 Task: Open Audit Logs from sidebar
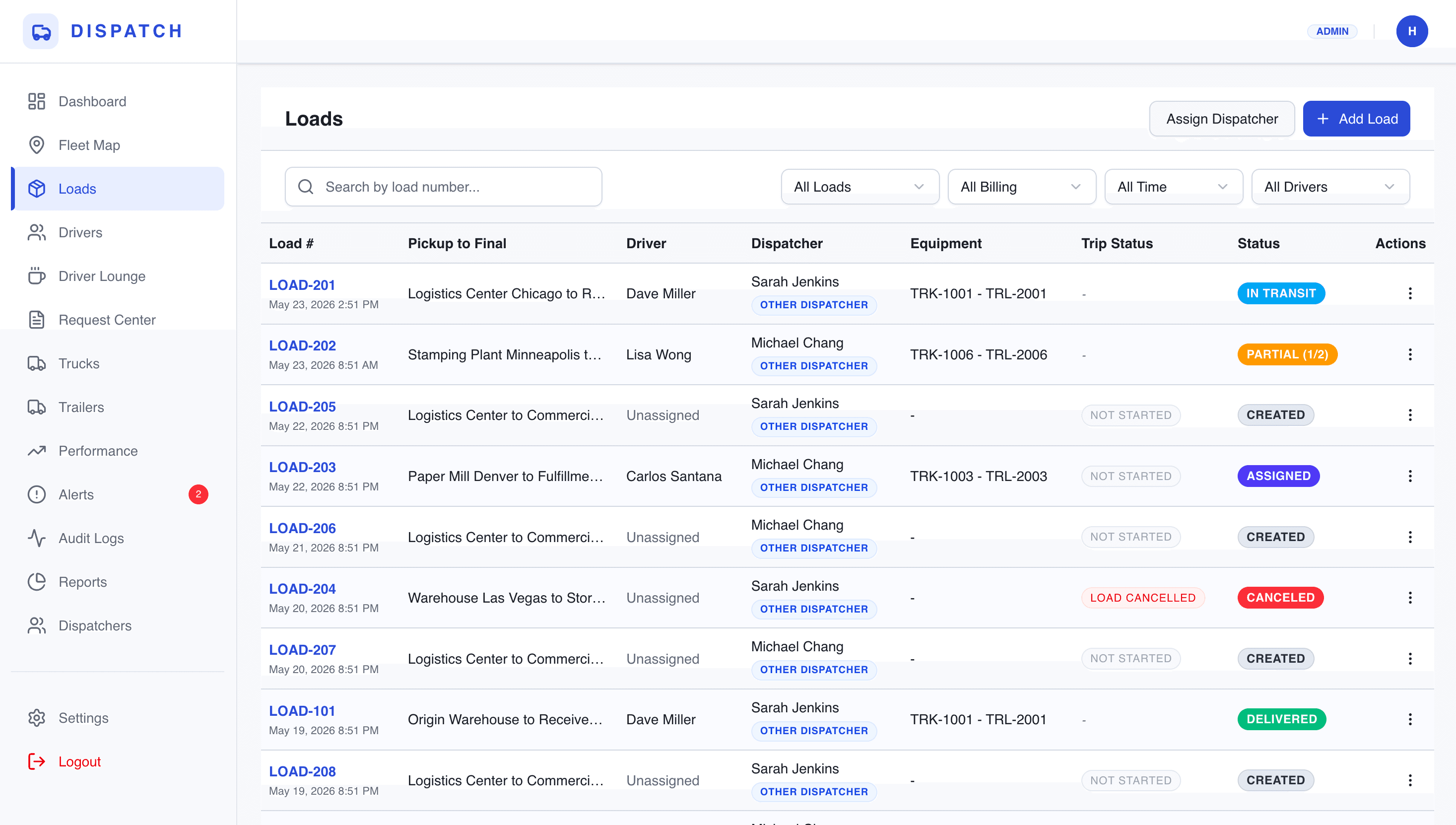[118, 538]
